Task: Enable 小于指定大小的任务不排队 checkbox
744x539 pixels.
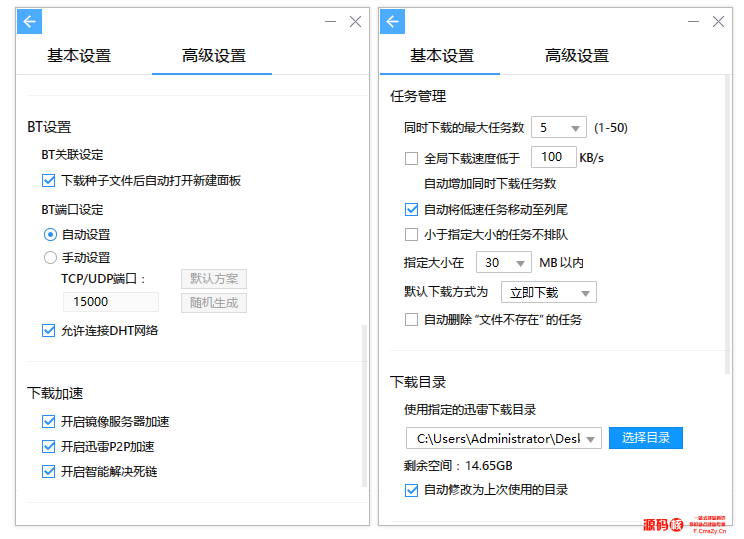Action: coord(411,235)
